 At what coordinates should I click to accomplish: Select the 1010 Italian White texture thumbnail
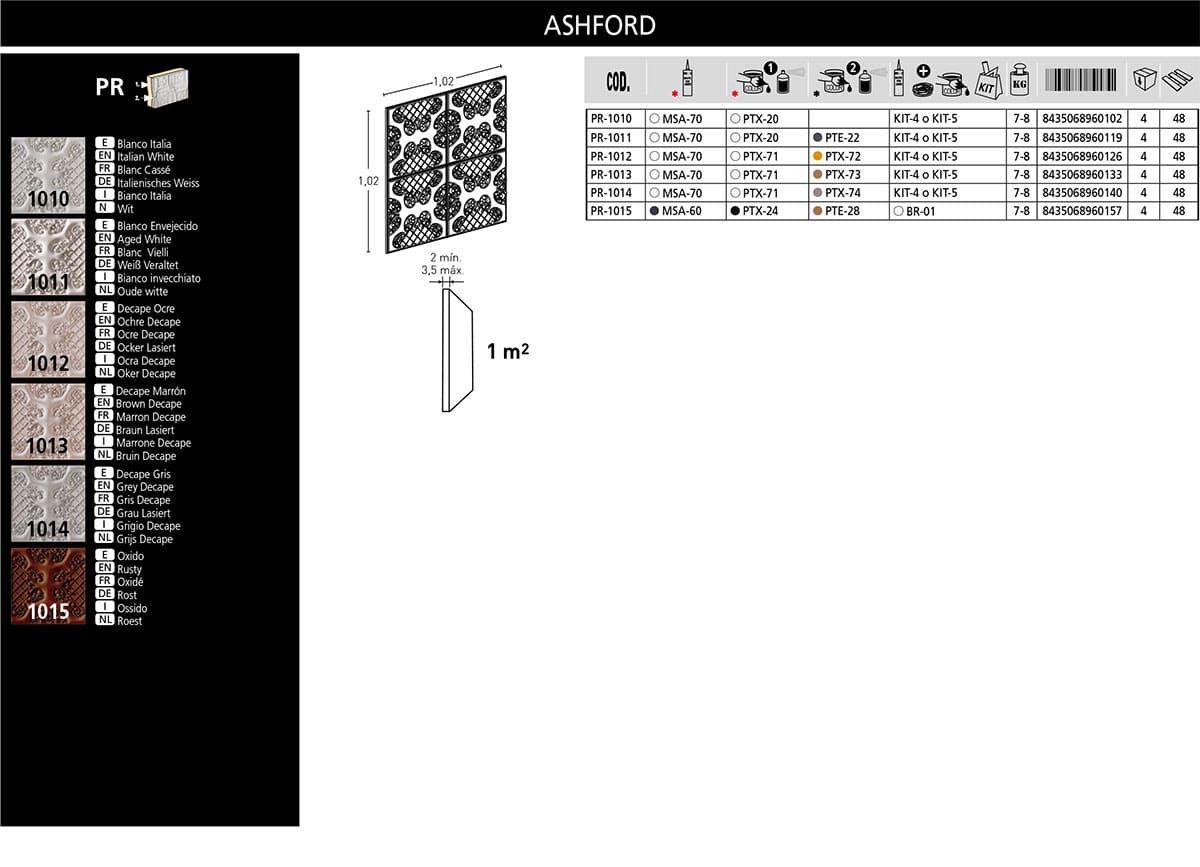(48, 176)
